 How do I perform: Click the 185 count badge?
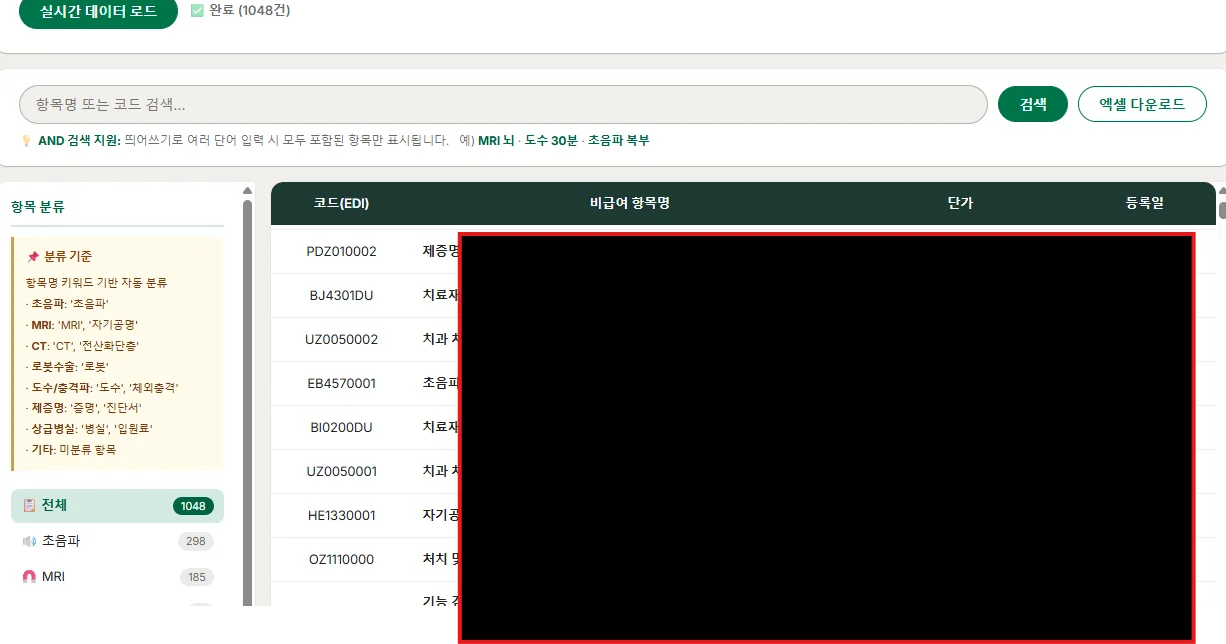coord(197,577)
